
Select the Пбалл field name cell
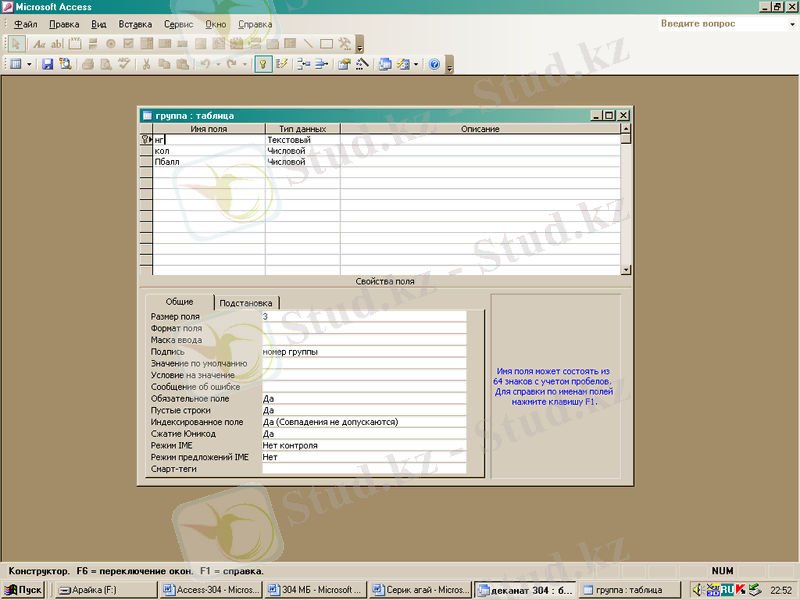coord(208,161)
